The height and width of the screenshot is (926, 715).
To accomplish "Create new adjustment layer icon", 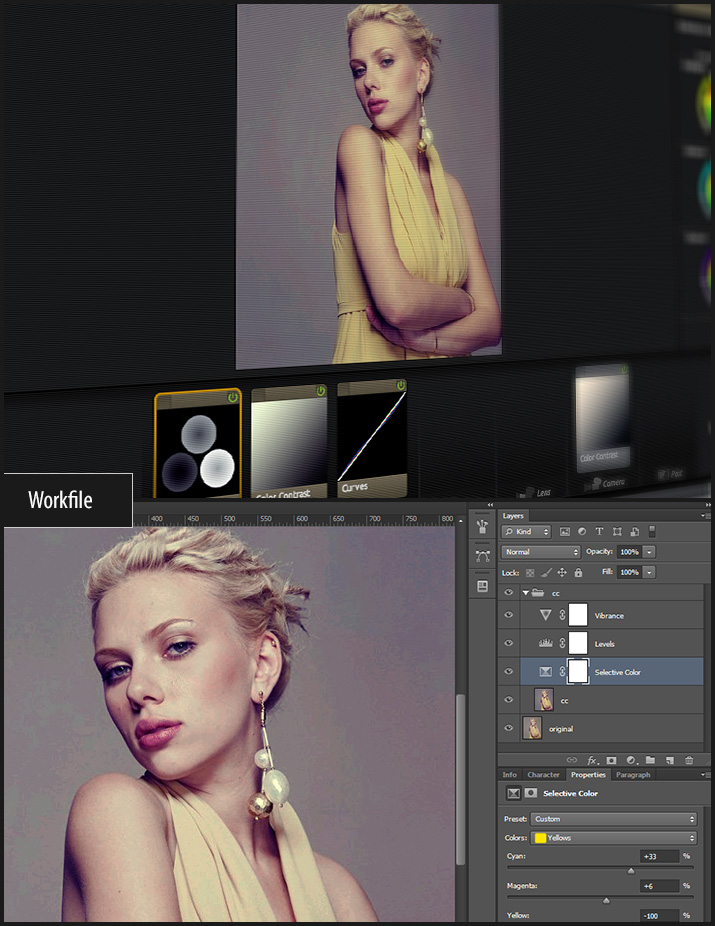I will pyautogui.click(x=631, y=760).
